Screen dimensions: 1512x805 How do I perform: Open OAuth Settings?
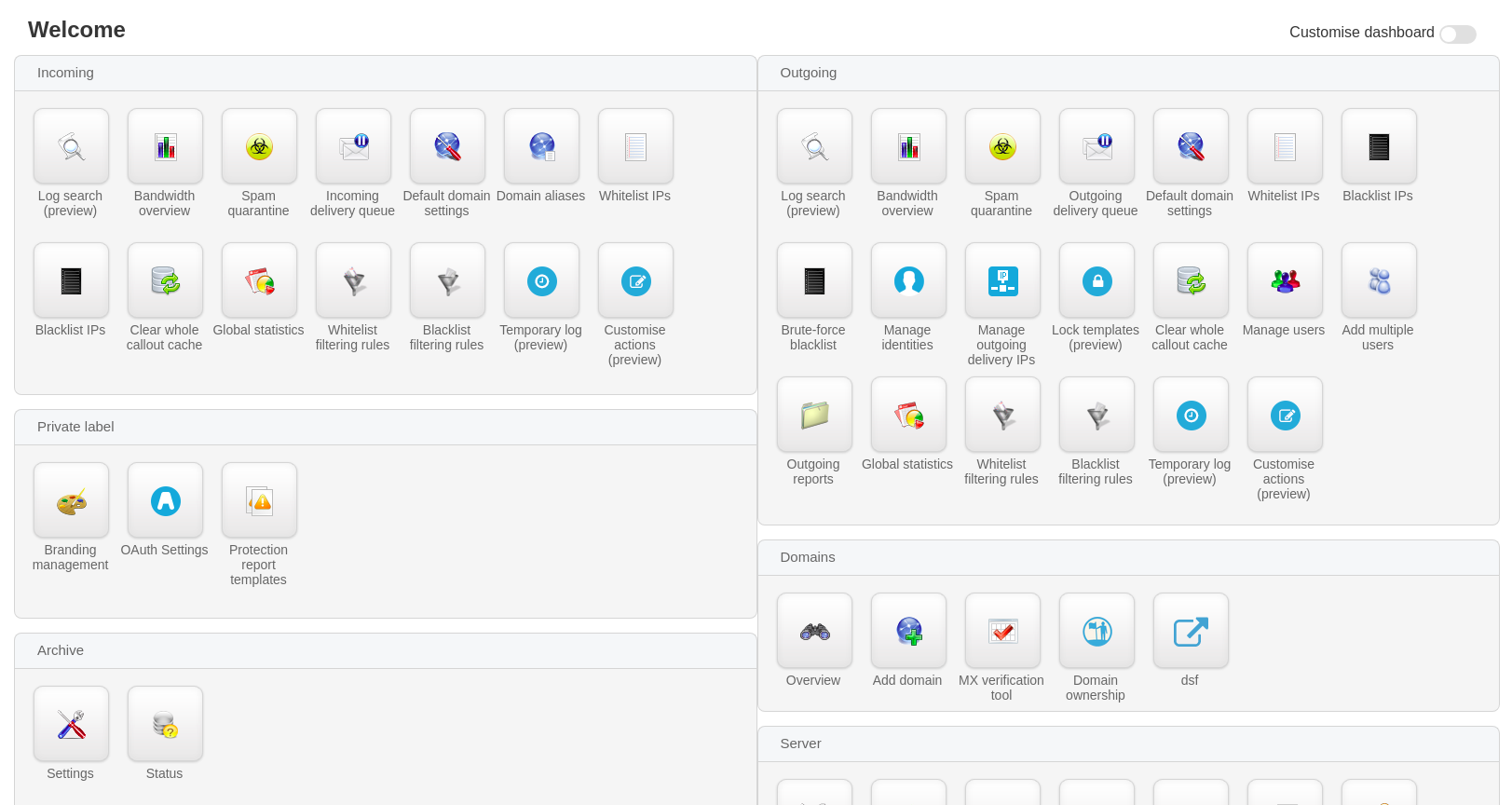pos(165,500)
